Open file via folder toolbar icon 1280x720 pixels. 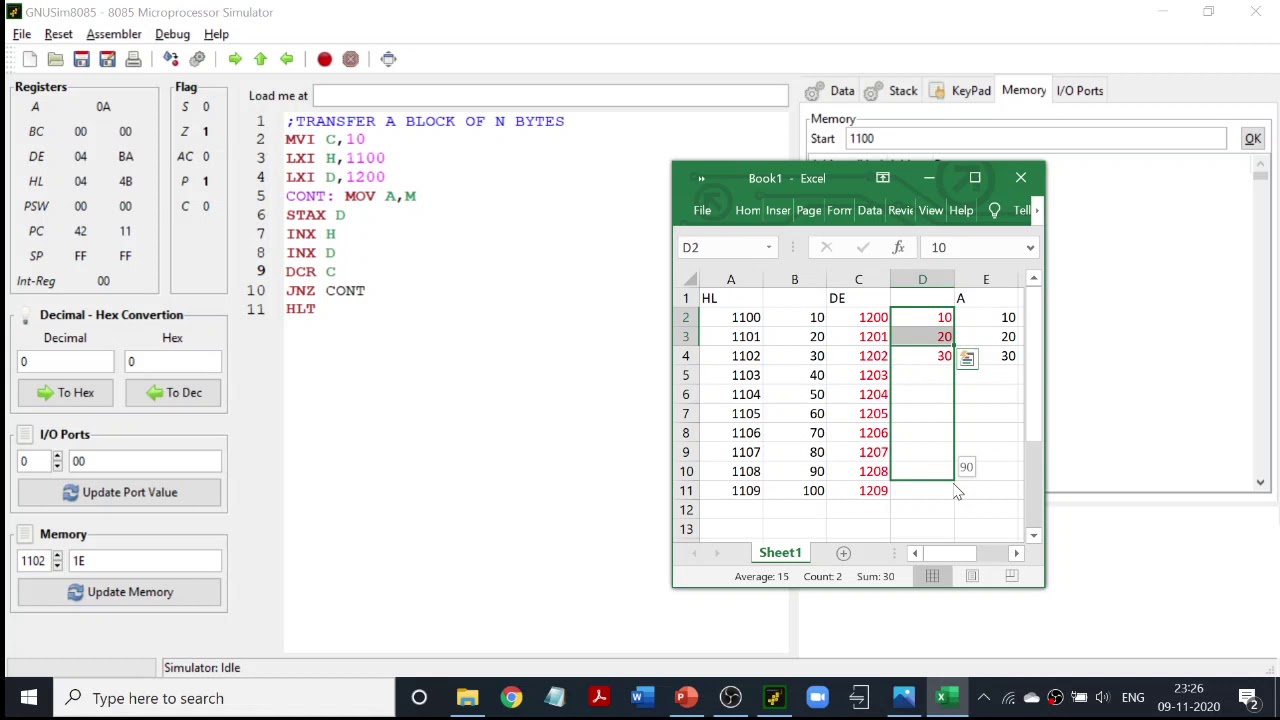pyautogui.click(x=56, y=59)
